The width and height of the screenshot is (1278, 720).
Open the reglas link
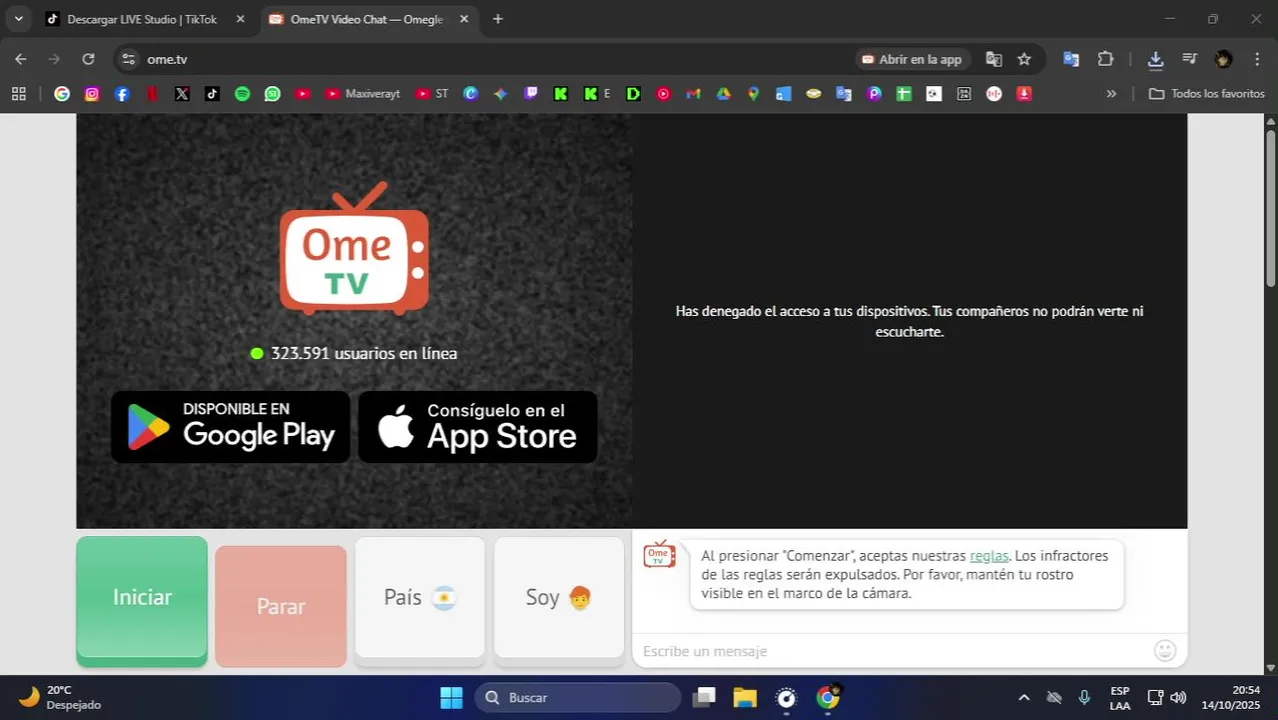point(989,556)
